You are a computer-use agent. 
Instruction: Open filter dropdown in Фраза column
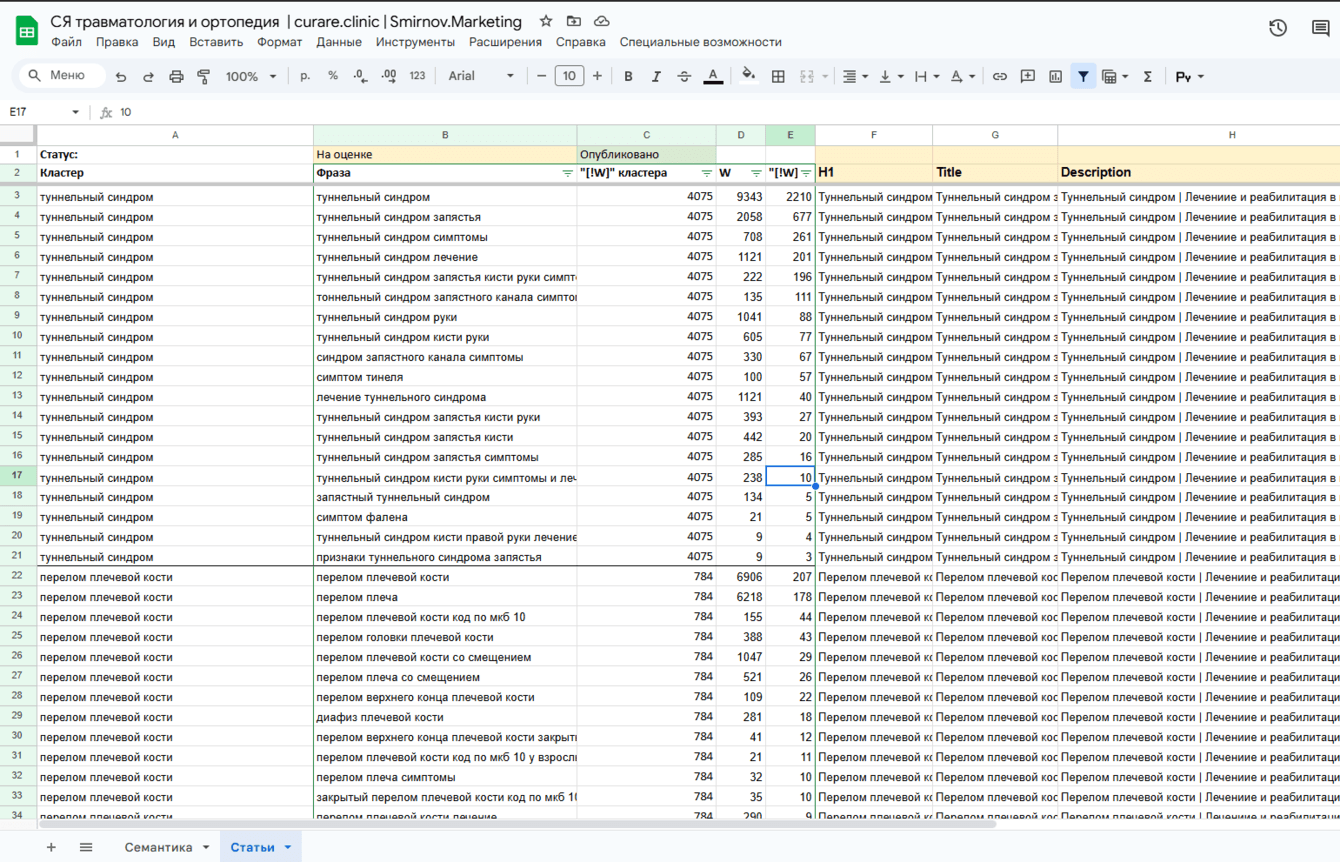click(567, 173)
